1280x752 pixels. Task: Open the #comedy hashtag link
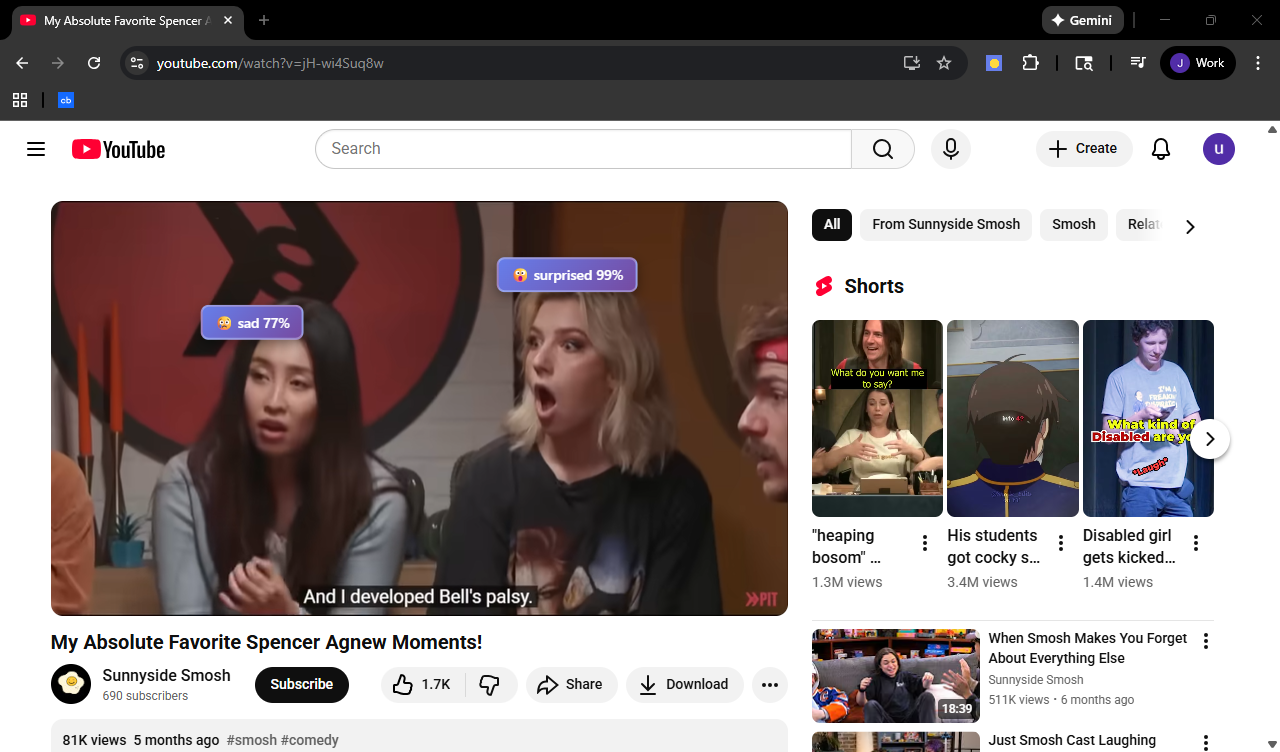[310, 740]
